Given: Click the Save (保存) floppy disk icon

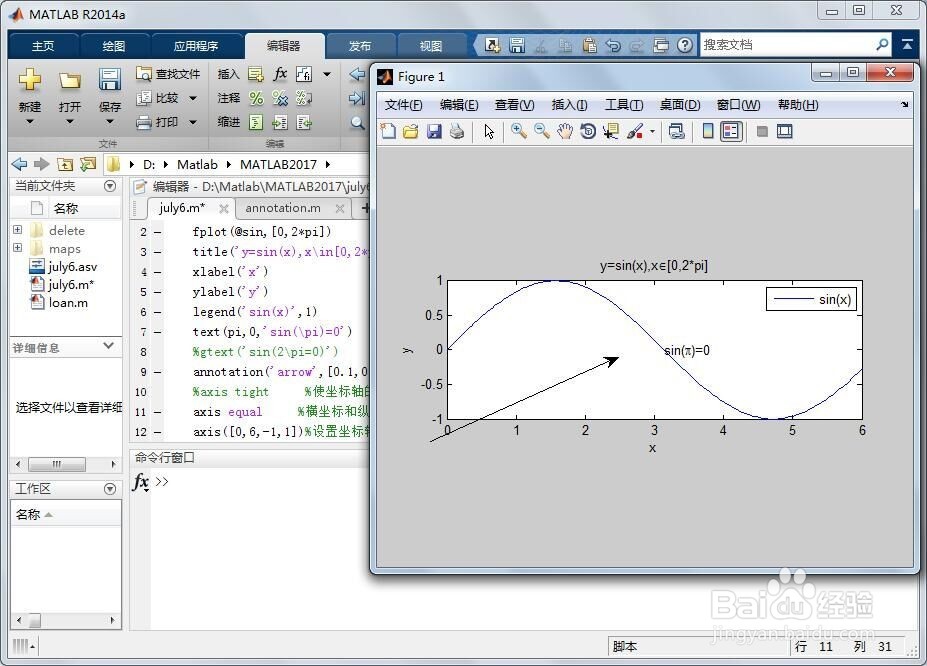Looking at the screenshot, I should [109, 79].
